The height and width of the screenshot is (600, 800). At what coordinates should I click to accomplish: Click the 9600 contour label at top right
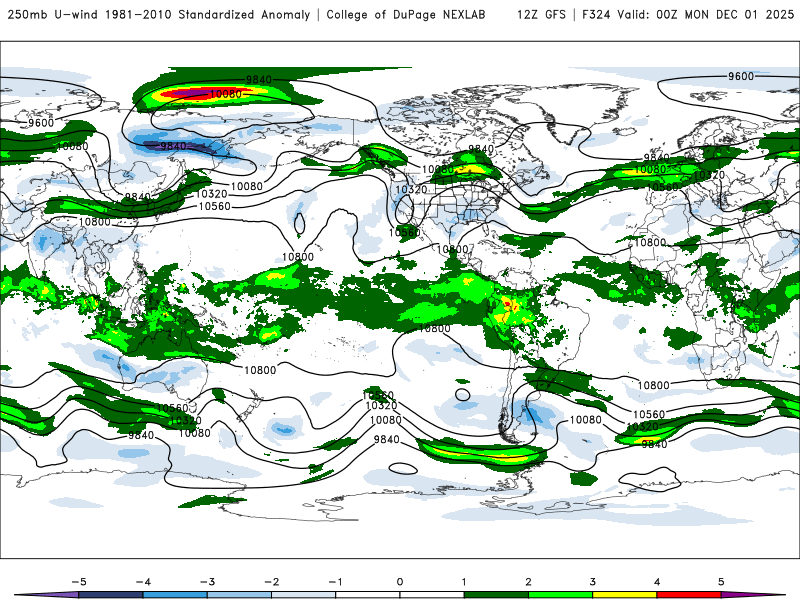(x=741, y=76)
